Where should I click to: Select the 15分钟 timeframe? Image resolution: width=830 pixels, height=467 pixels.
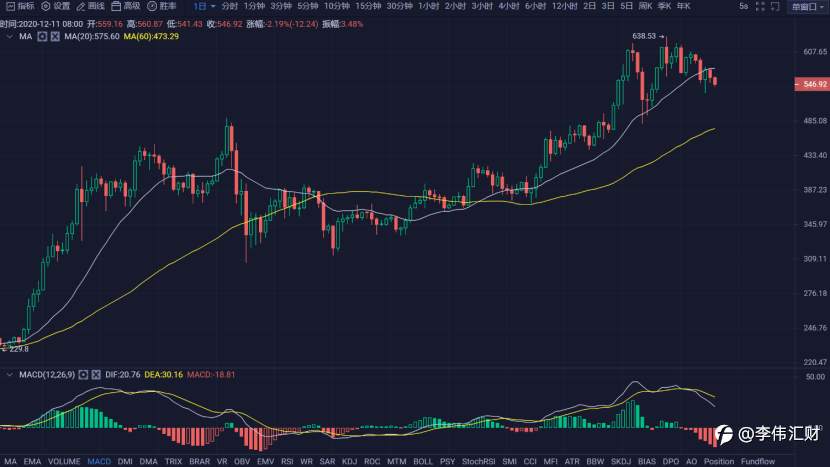coord(368,6)
